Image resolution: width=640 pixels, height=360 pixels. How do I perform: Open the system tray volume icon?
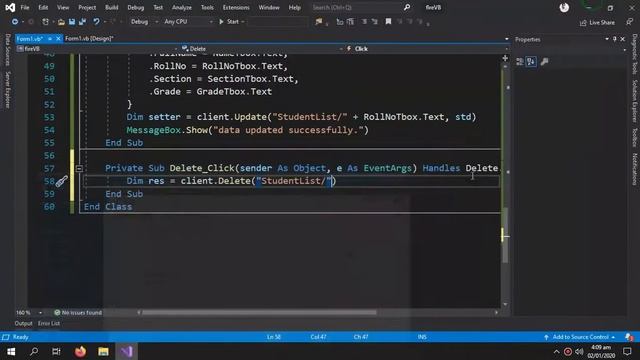579,351
